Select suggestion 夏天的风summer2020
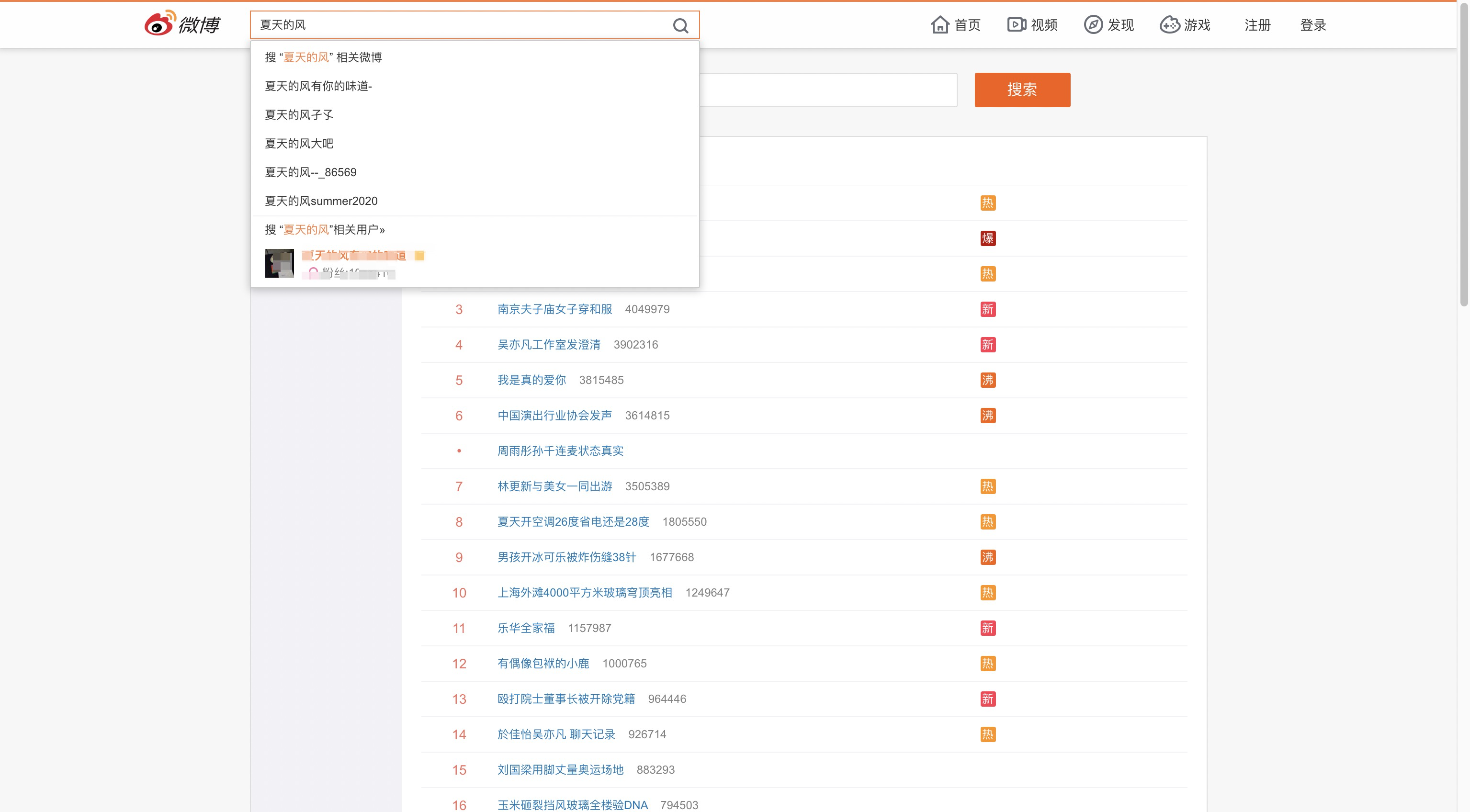The image size is (1470, 812). tap(321, 201)
